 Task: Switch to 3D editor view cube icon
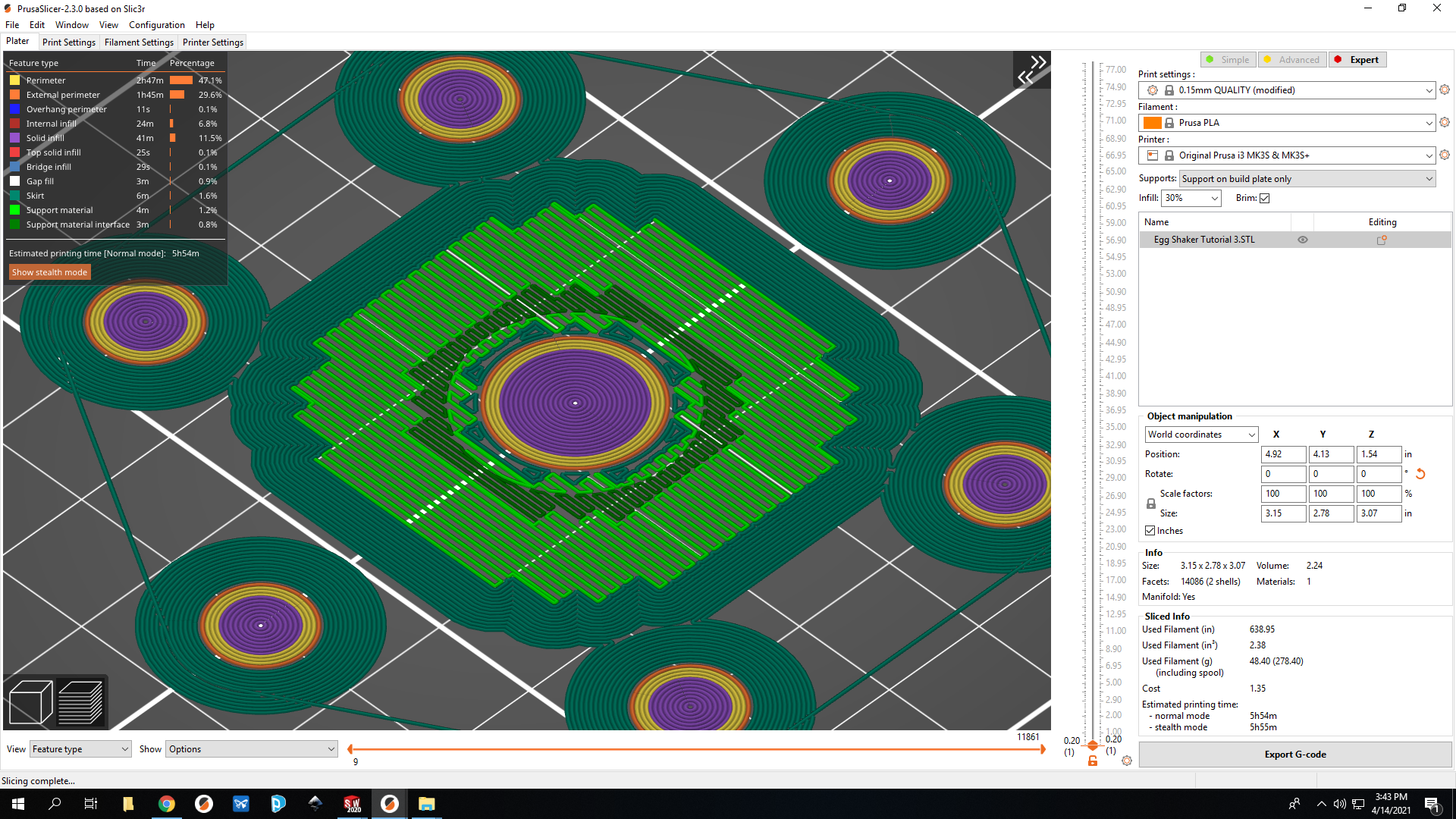pyautogui.click(x=30, y=702)
